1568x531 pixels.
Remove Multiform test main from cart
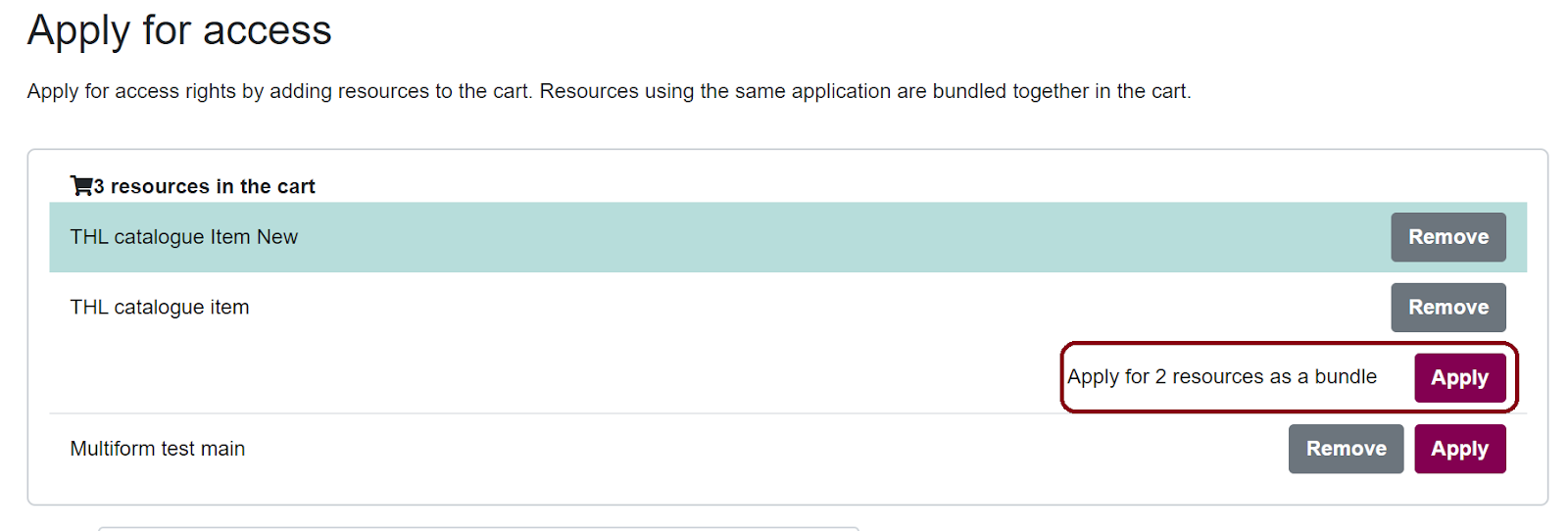[x=1346, y=449]
